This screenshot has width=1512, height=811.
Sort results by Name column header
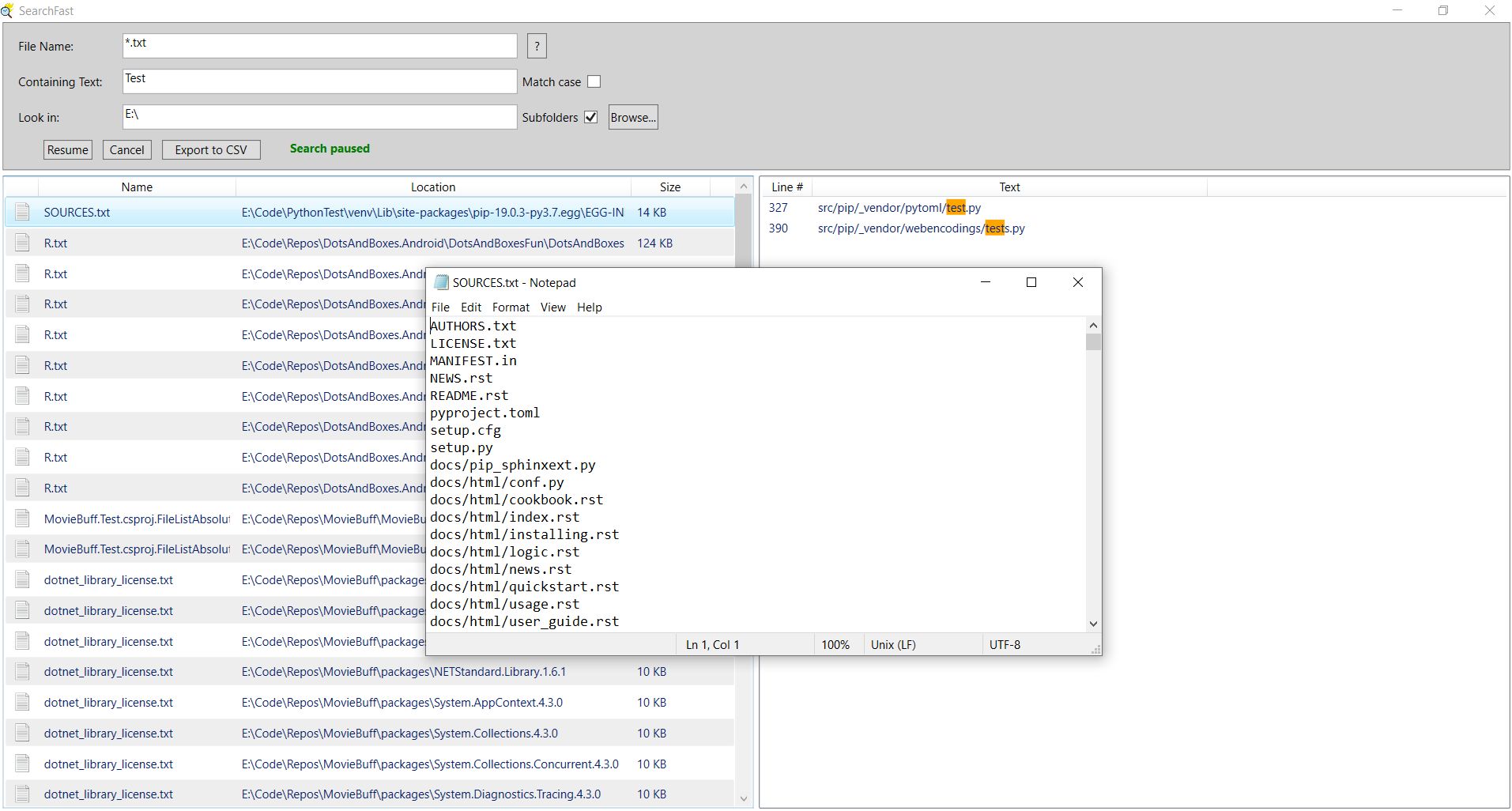pos(137,187)
